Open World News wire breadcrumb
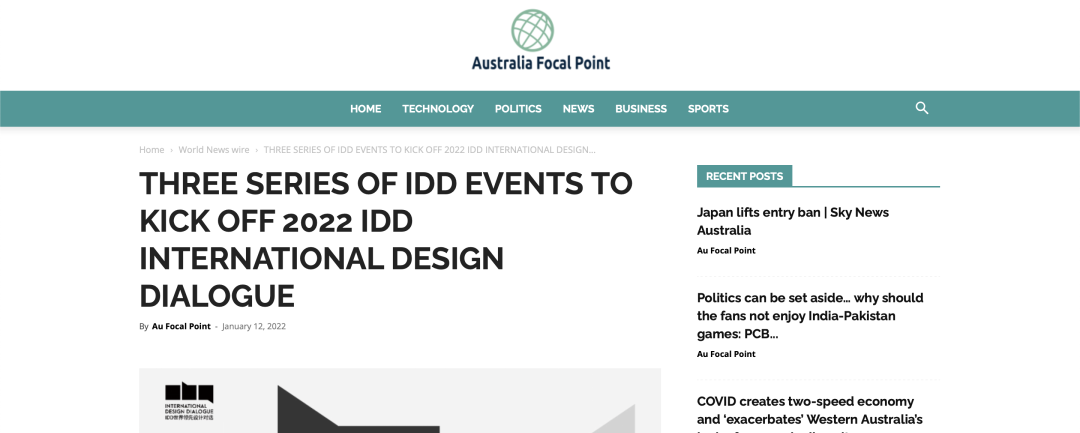The image size is (1080, 433). [x=214, y=149]
